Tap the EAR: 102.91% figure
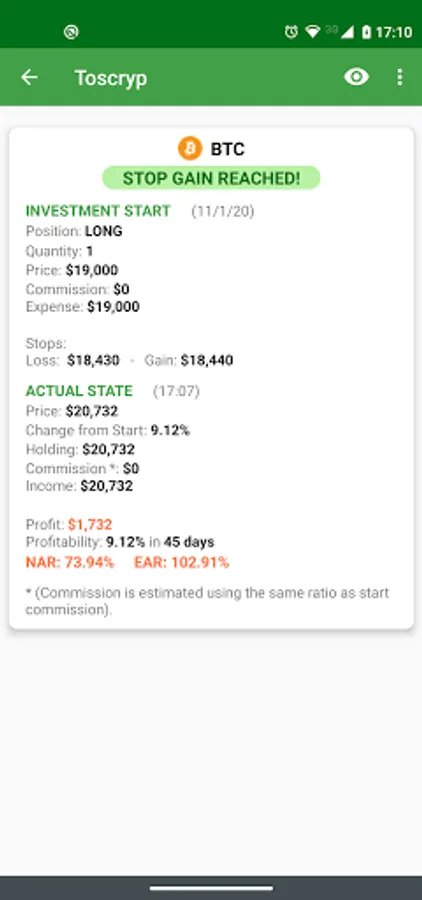This screenshot has height=900, width=422. 181,562
